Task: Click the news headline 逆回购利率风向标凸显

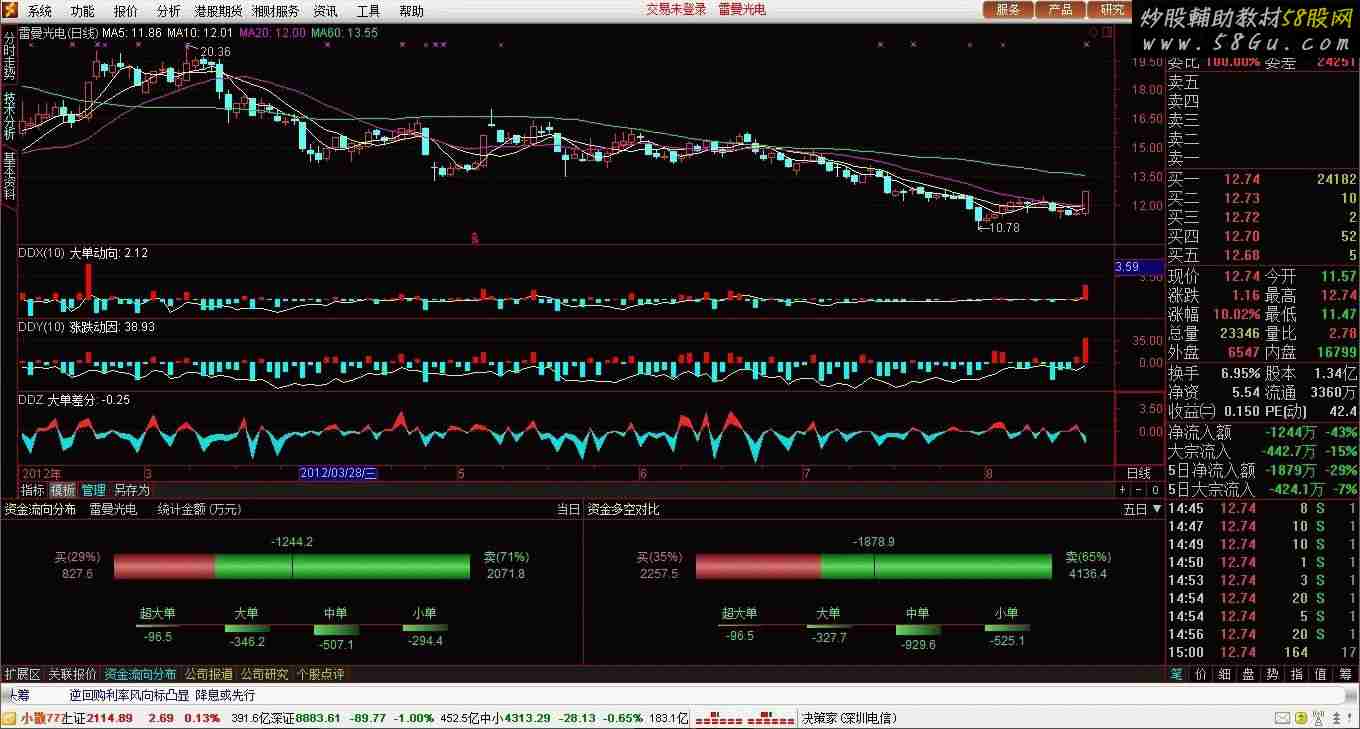Action: [x=129, y=695]
